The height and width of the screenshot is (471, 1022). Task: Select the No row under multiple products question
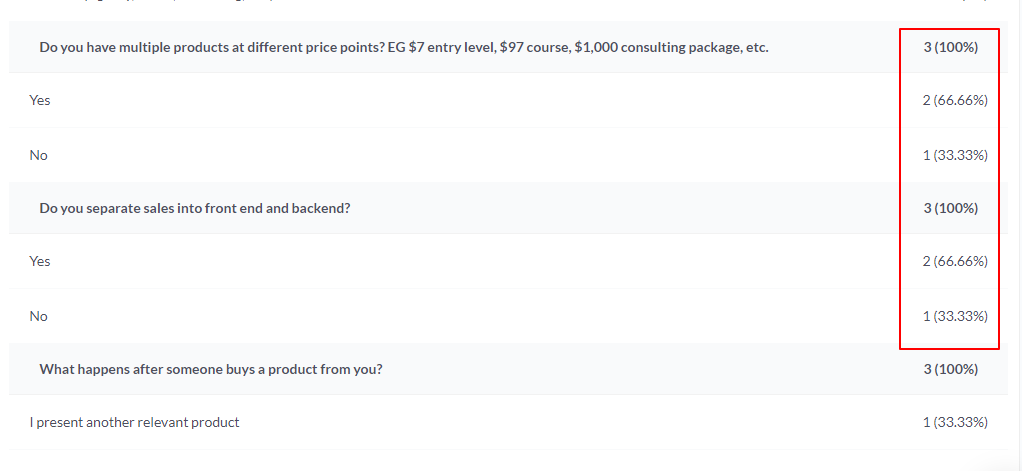(39, 155)
